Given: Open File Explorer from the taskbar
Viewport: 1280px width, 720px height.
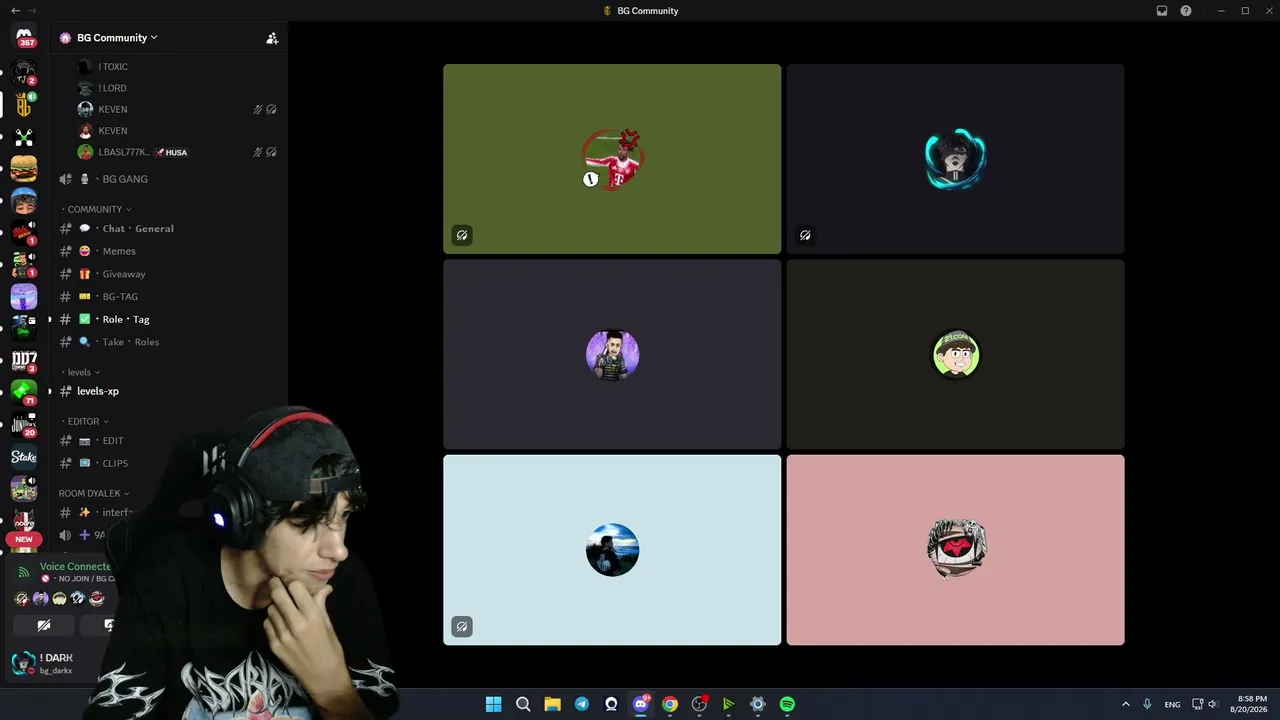Looking at the screenshot, I should (x=552, y=704).
